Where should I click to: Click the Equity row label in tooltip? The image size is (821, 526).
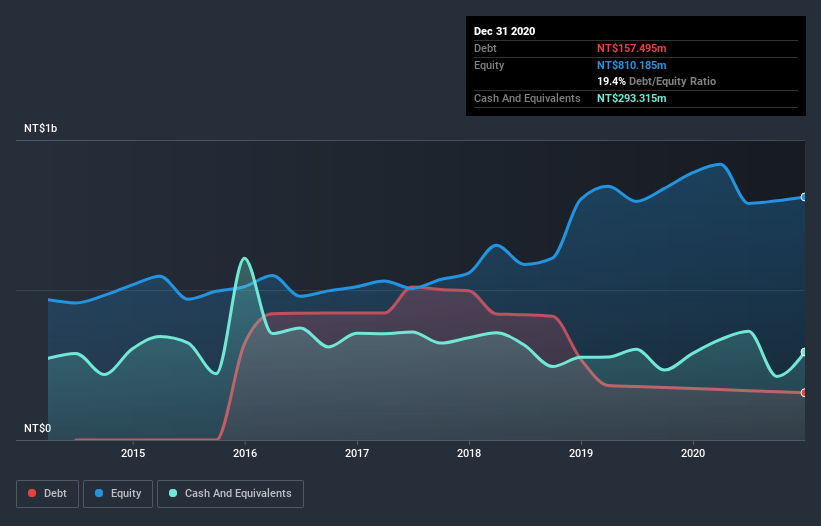pos(489,65)
